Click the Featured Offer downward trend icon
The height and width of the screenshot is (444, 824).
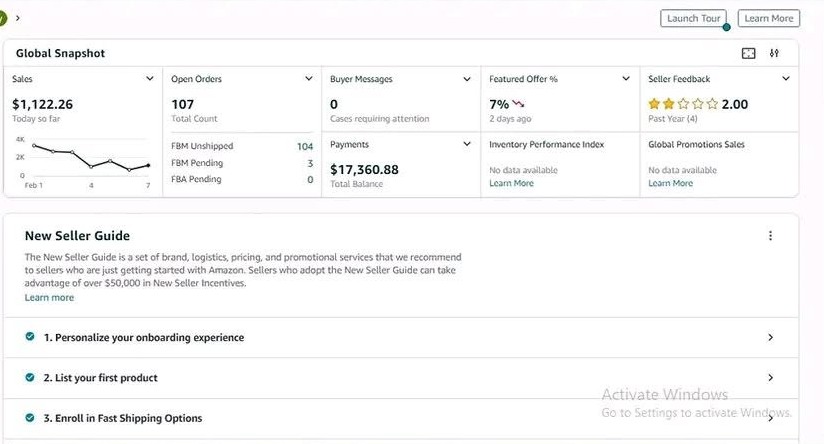tap(519, 104)
